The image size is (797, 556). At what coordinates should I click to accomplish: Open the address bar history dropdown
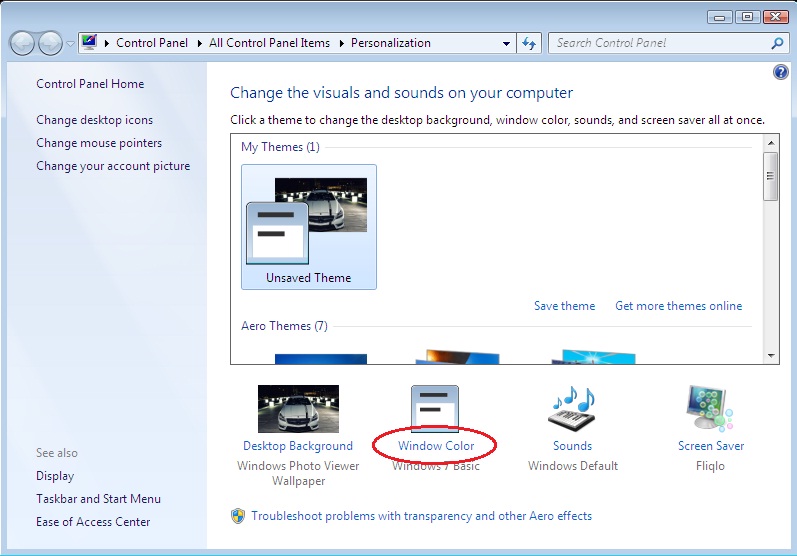coord(506,43)
